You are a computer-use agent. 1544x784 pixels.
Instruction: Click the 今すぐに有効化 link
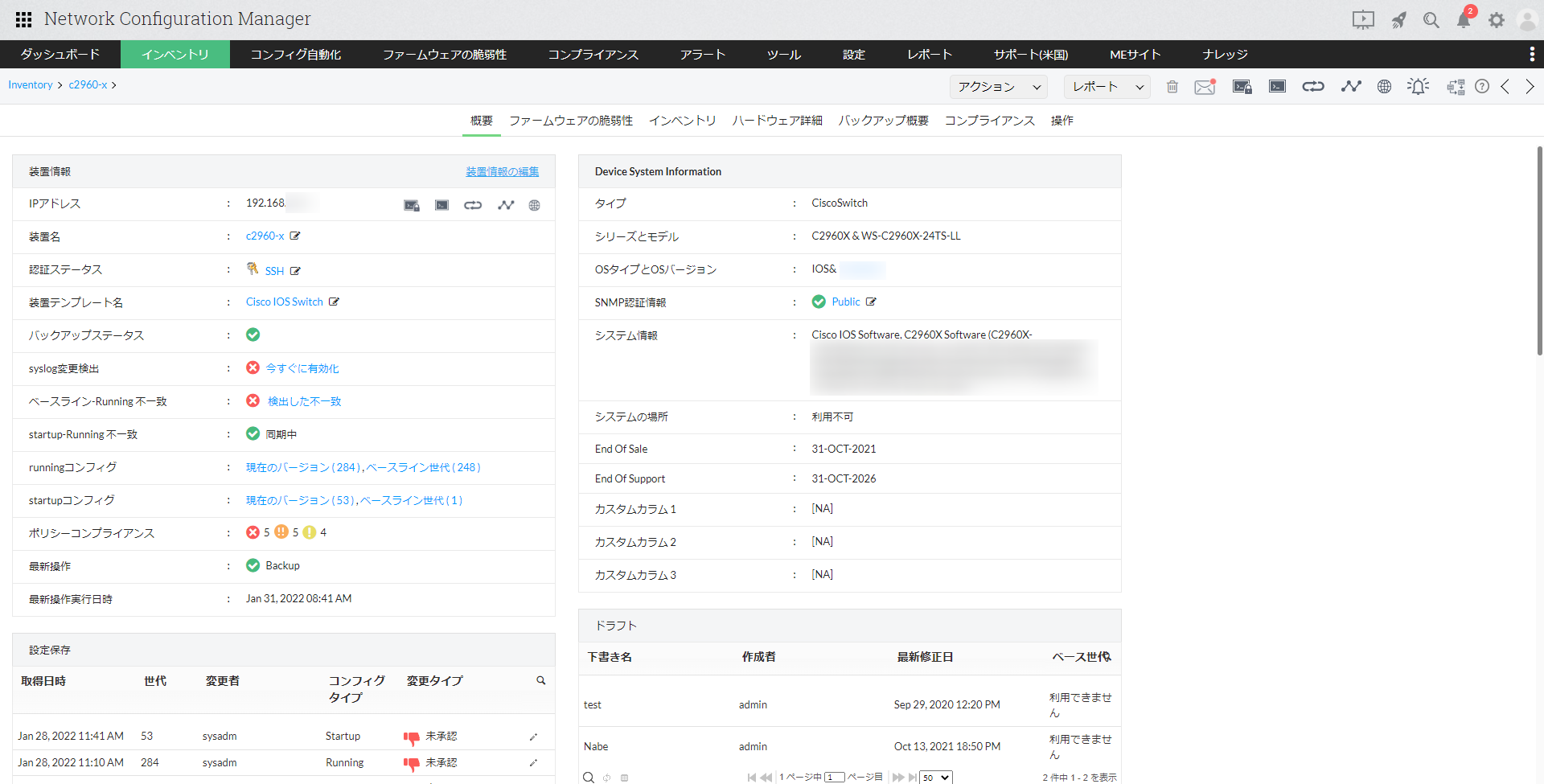302,368
